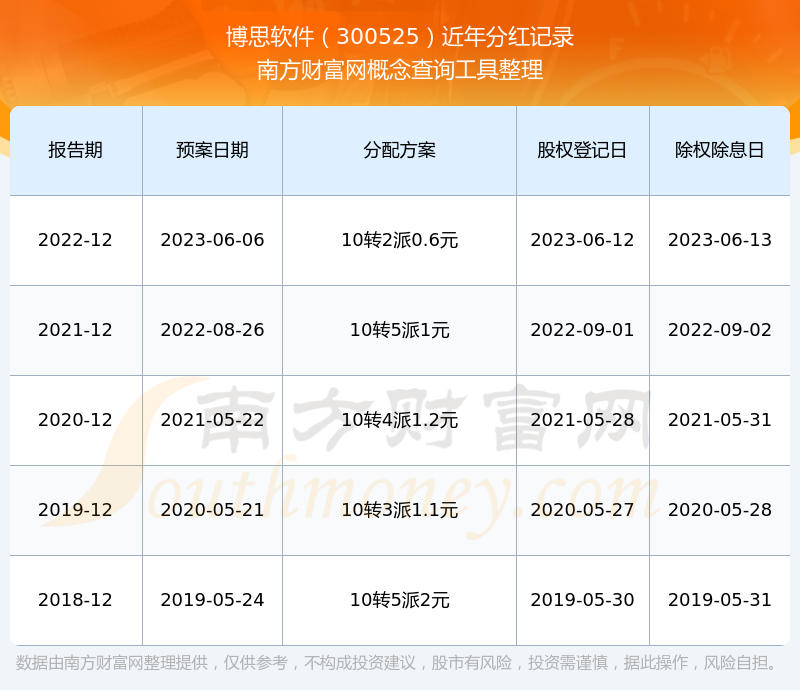
Task: Select proposal date 2020-05-21
Action: point(212,509)
